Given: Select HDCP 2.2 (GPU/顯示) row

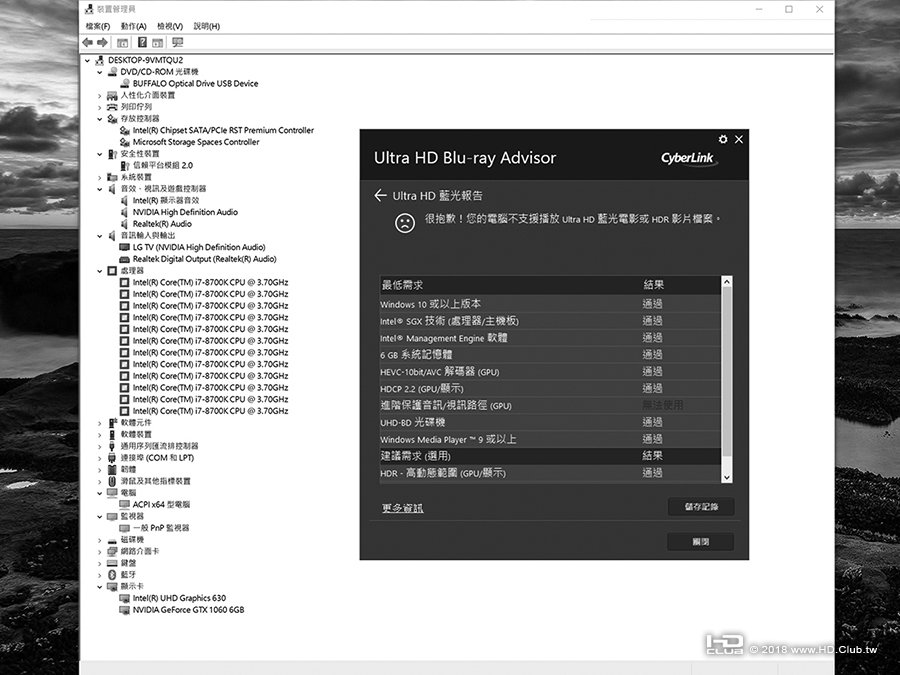Looking at the screenshot, I should pos(550,389).
